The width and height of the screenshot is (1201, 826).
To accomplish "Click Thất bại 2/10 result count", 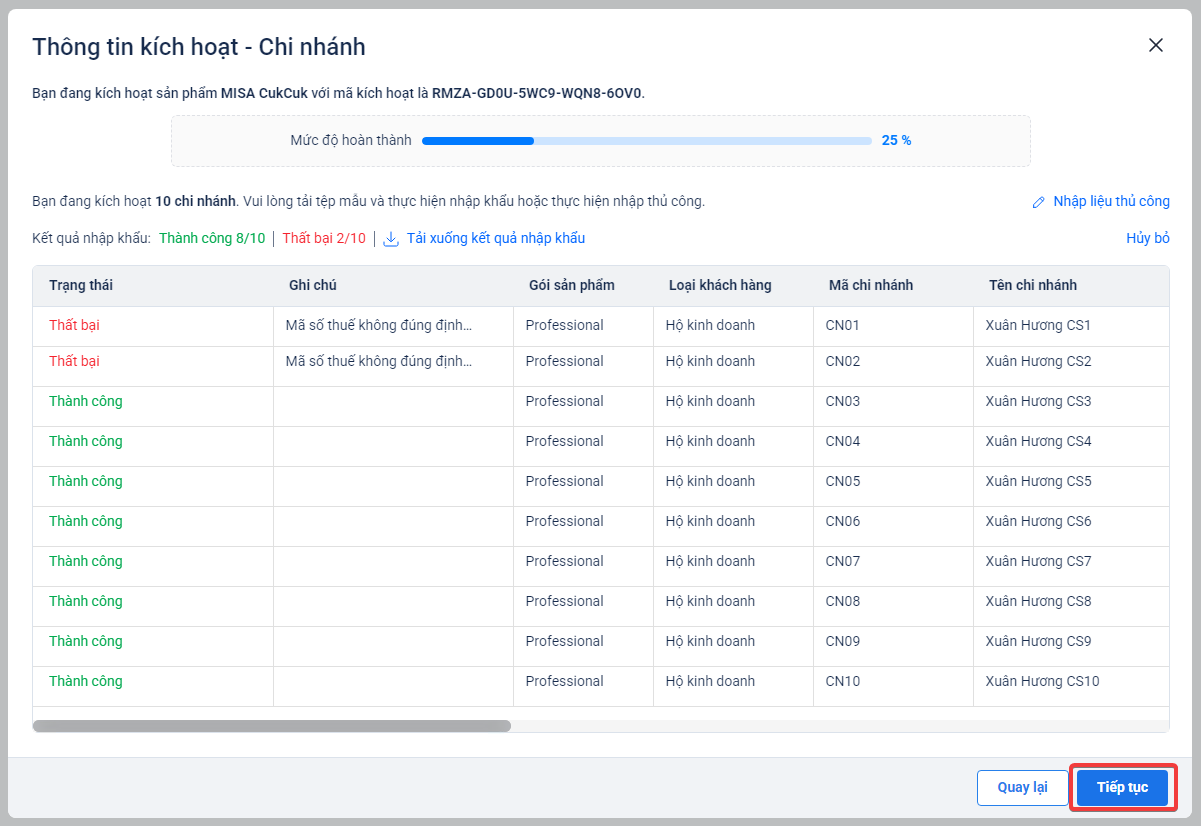I will tap(324, 238).
